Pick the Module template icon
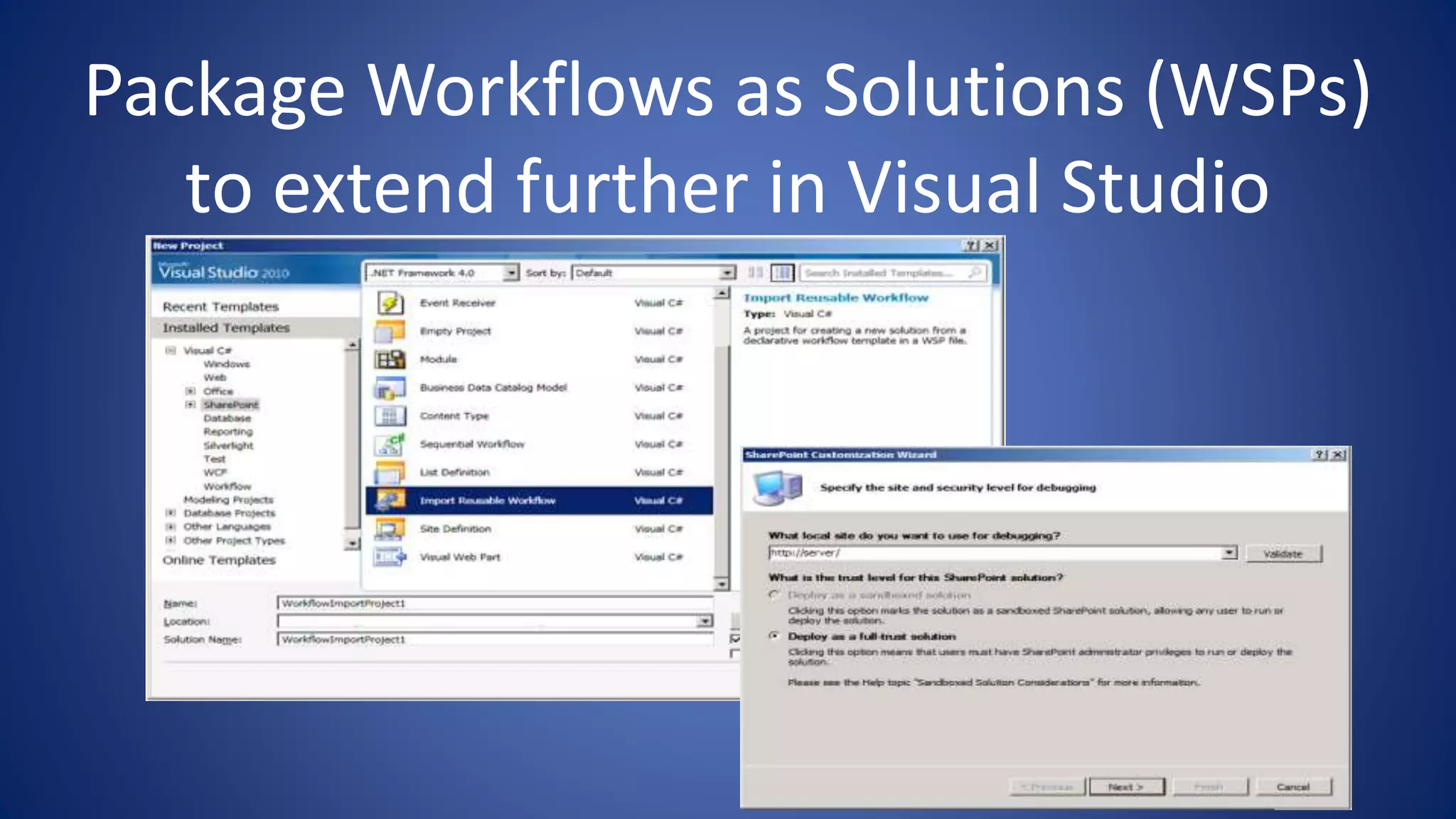Image resolution: width=1456 pixels, height=819 pixels. (x=390, y=360)
